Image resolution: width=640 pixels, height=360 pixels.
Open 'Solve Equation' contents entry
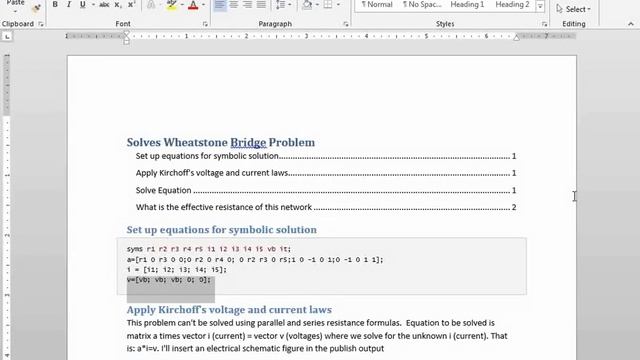click(x=326, y=190)
